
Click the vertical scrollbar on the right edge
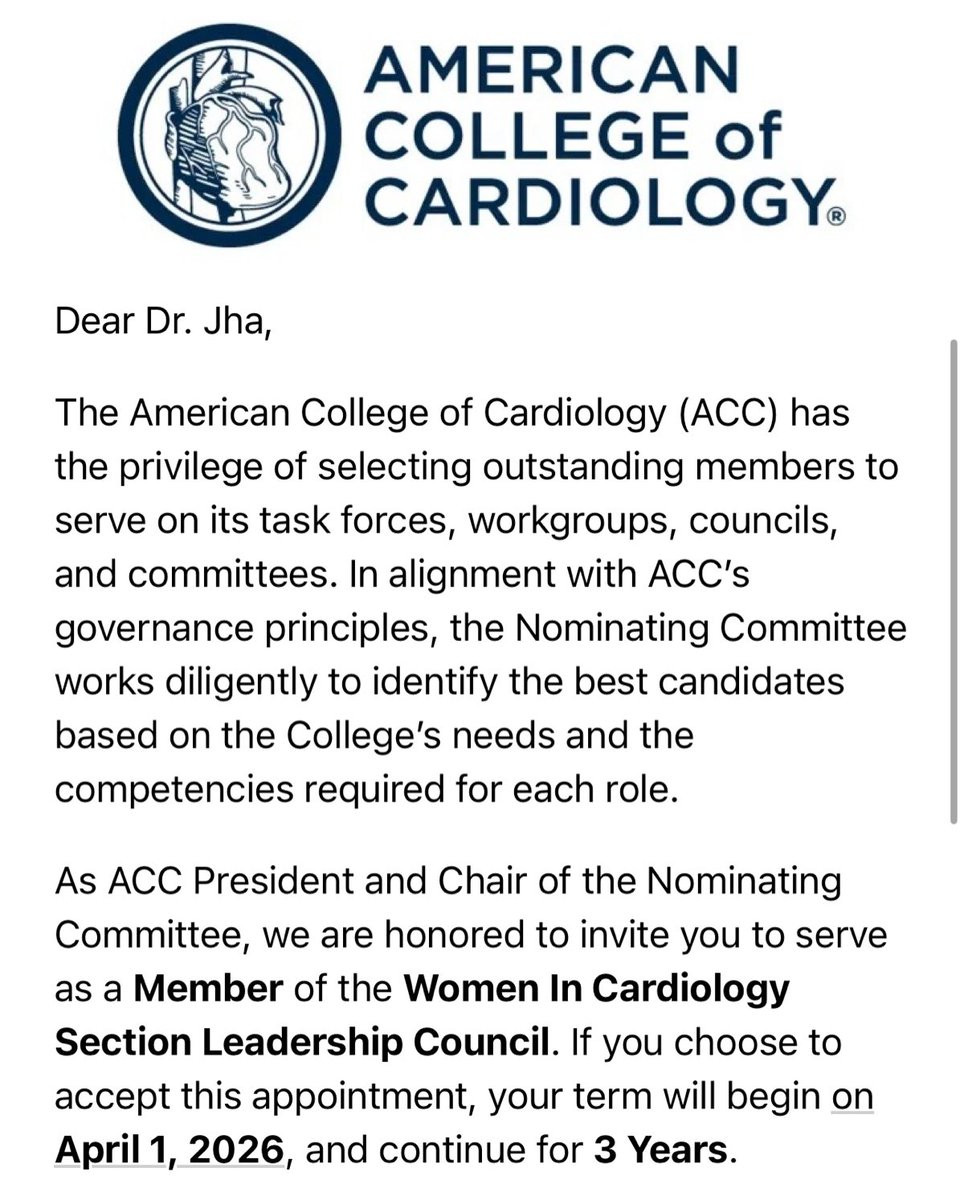click(x=953, y=580)
